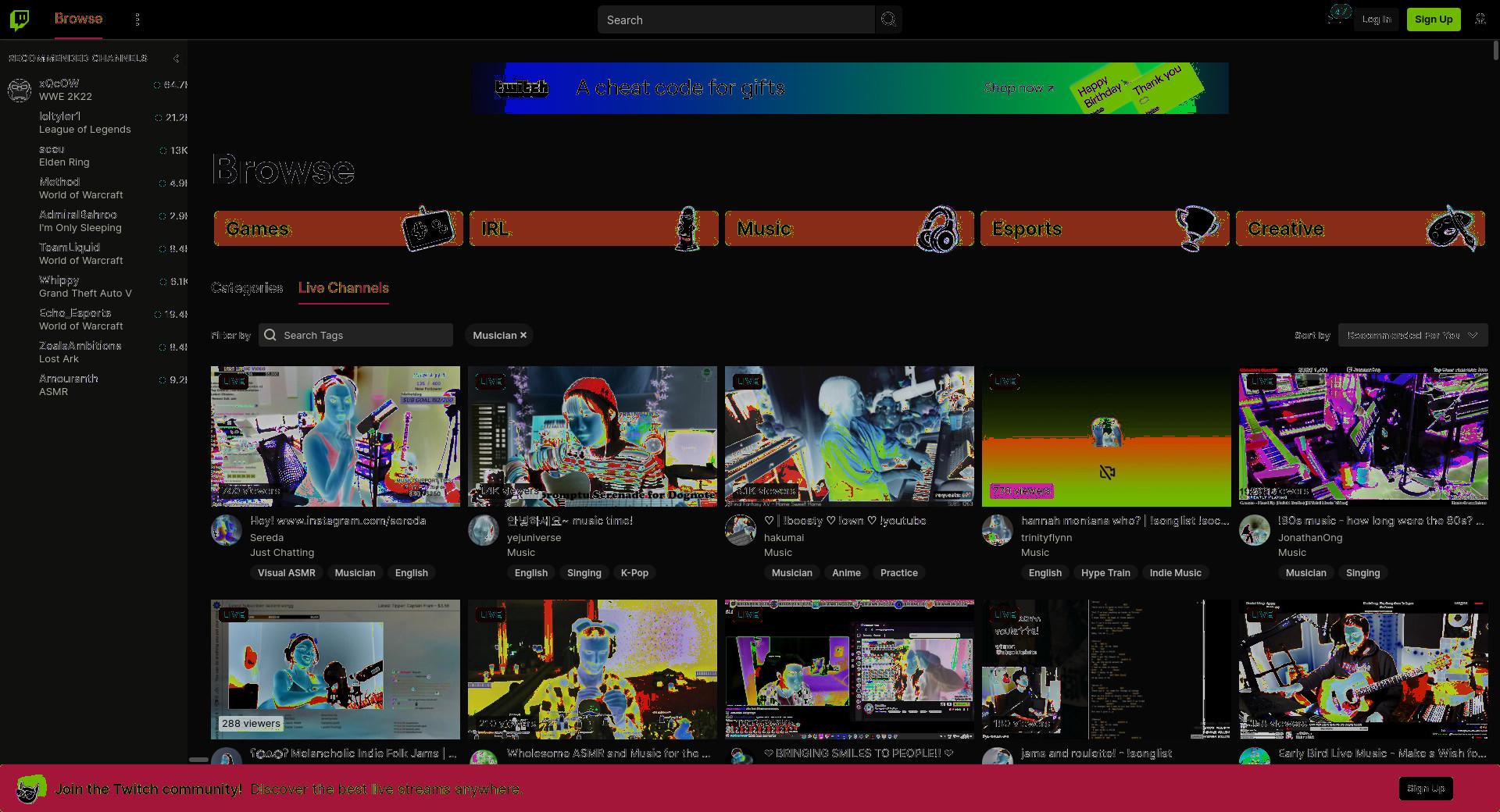Click Sereda's avatar icon

coord(227,530)
